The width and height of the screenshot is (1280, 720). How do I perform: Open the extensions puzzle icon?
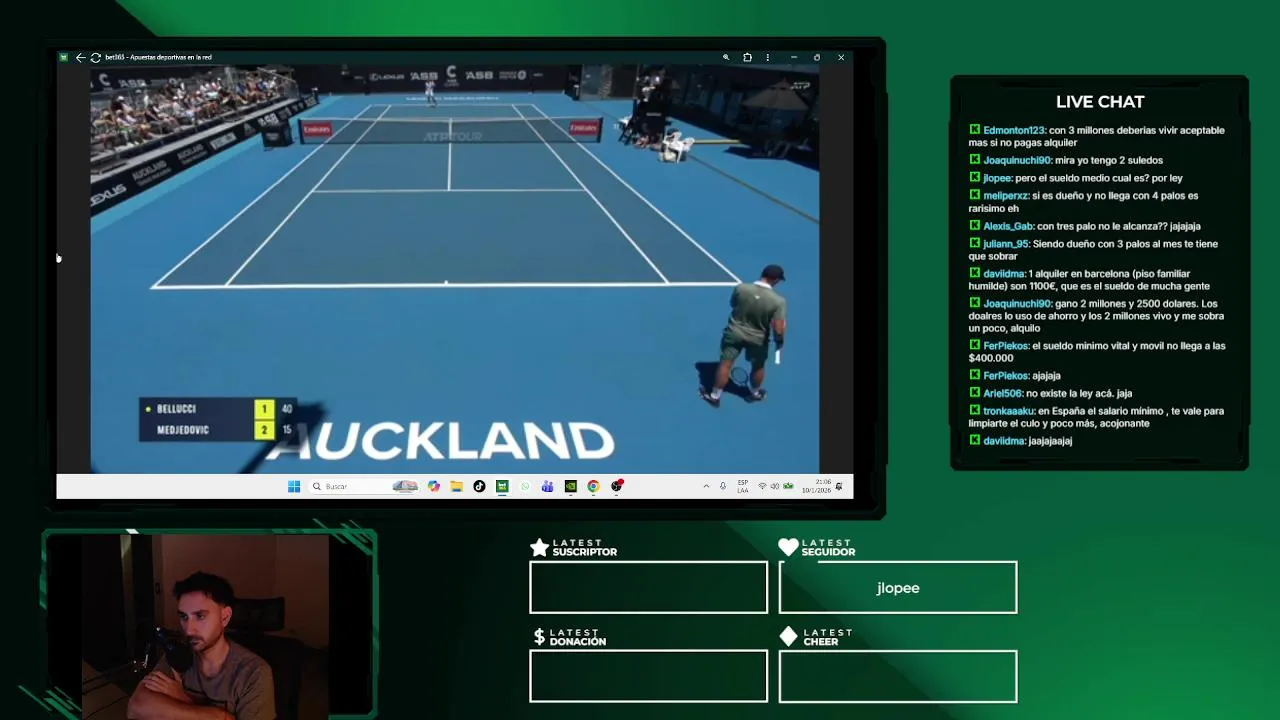click(747, 57)
